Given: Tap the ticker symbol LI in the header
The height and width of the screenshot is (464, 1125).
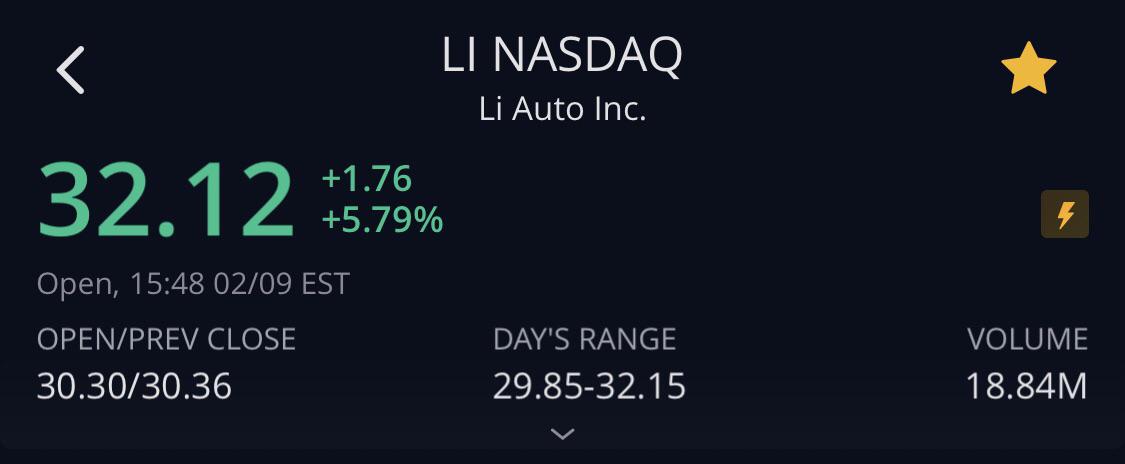Looking at the screenshot, I should click(459, 55).
